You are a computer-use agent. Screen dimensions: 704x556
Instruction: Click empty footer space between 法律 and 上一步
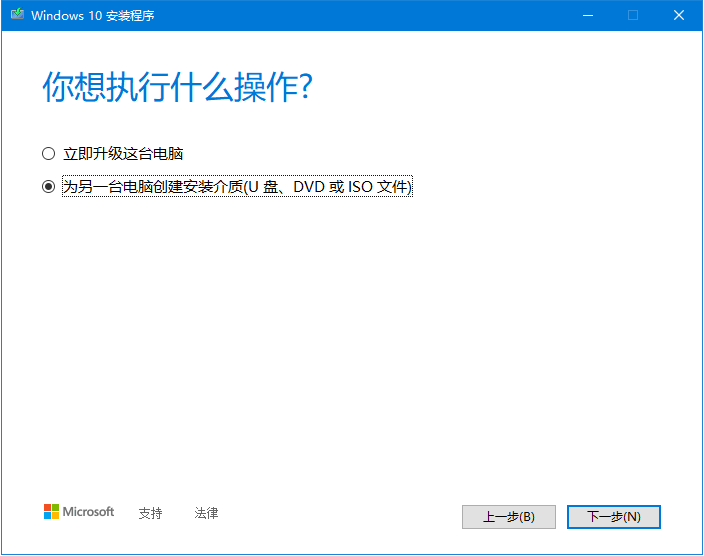[340, 514]
